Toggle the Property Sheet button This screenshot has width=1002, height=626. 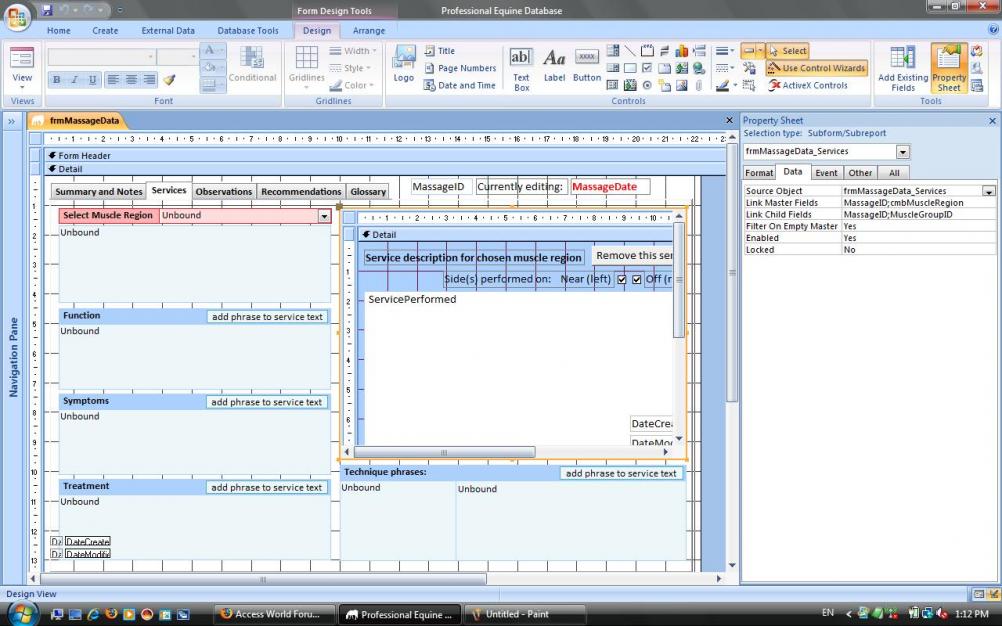(x=948, y=68)
